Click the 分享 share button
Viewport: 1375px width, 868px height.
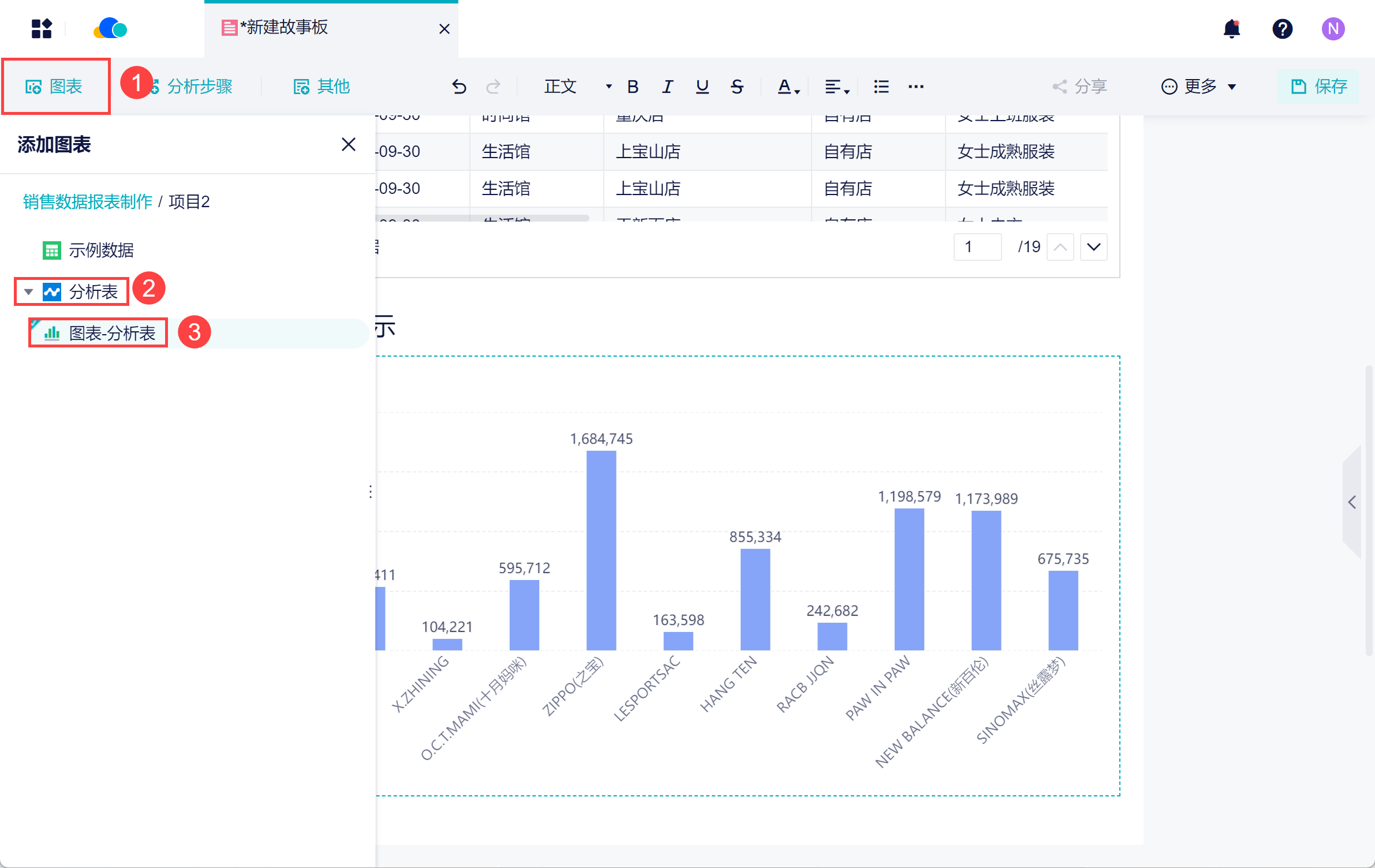(1079, 87)
